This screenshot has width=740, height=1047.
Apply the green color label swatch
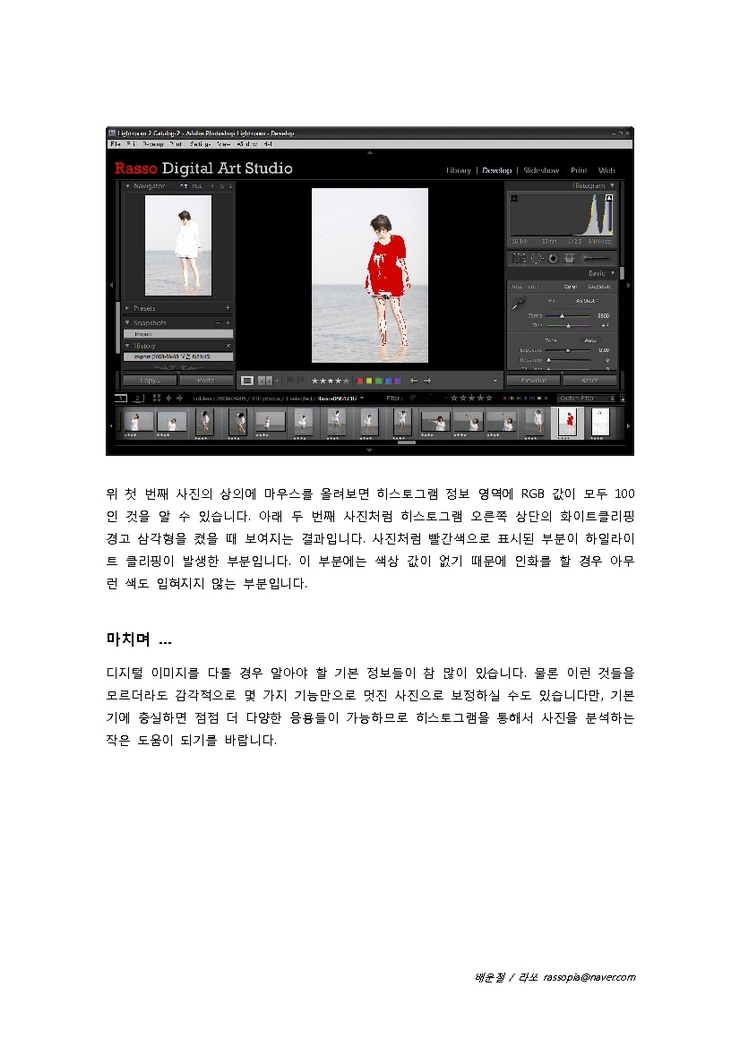(379, 381)
